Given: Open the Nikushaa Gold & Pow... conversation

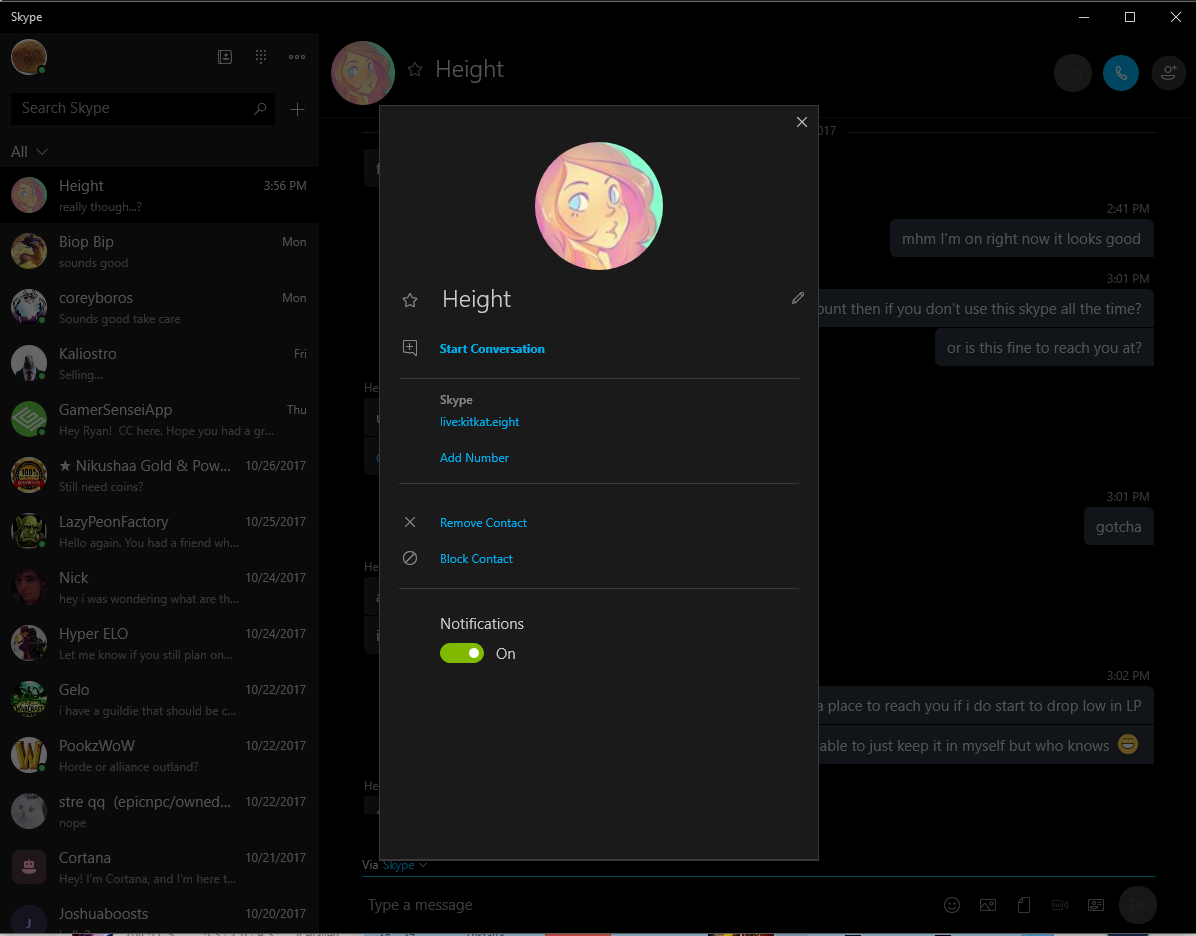Looking at the screenshot, I should [159, 475].
